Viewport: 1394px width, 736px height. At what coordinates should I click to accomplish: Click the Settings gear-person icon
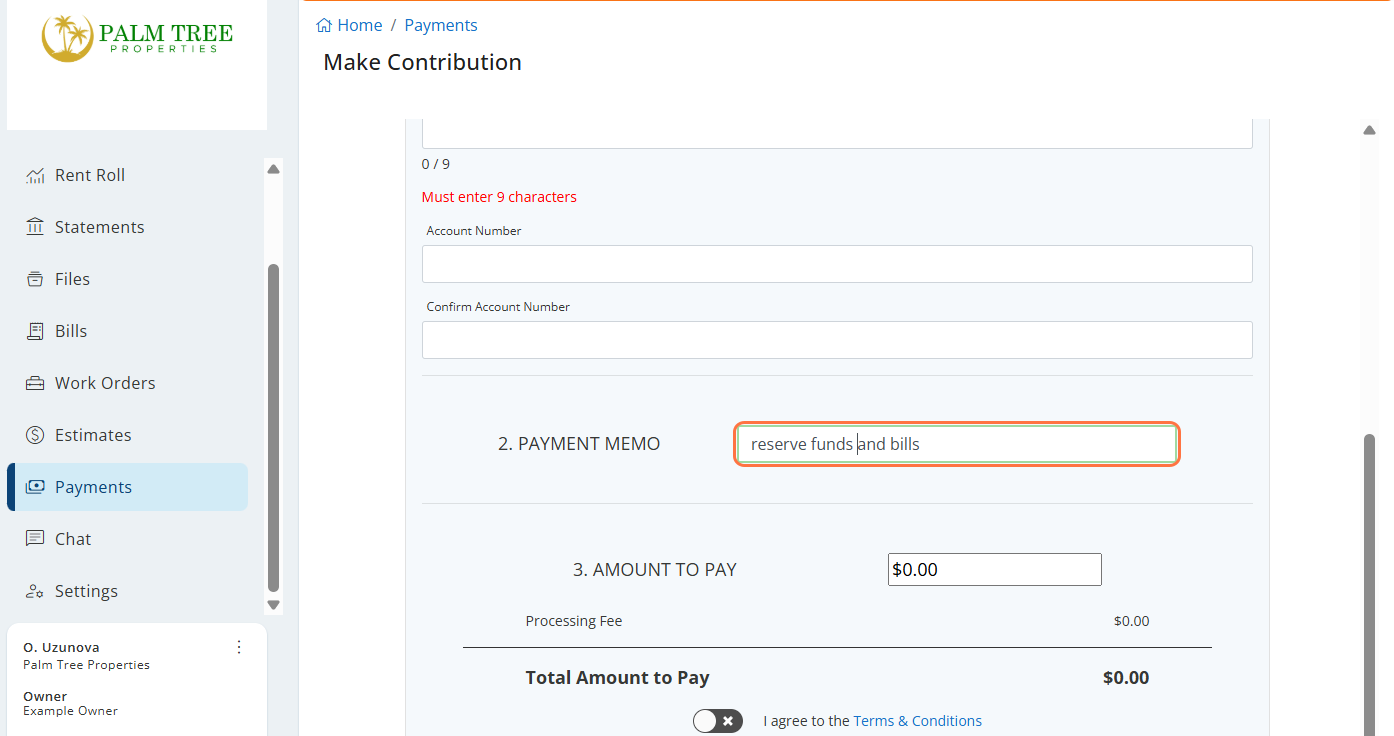35,591
